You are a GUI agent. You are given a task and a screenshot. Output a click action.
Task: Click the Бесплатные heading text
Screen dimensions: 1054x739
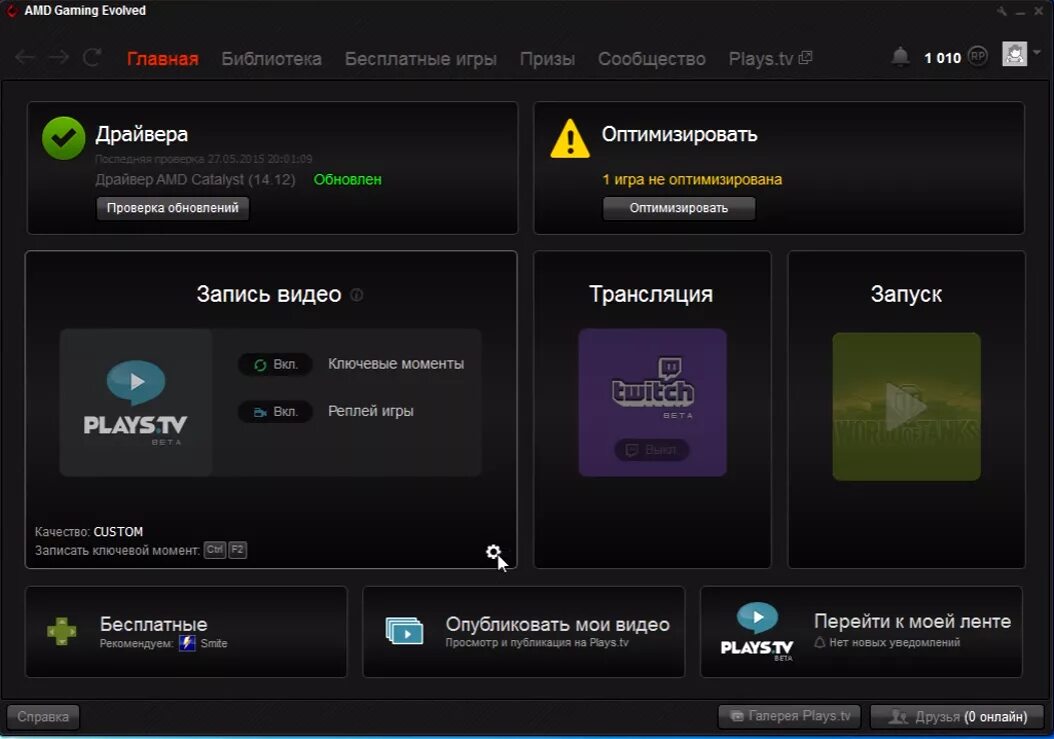coord(153,624)
